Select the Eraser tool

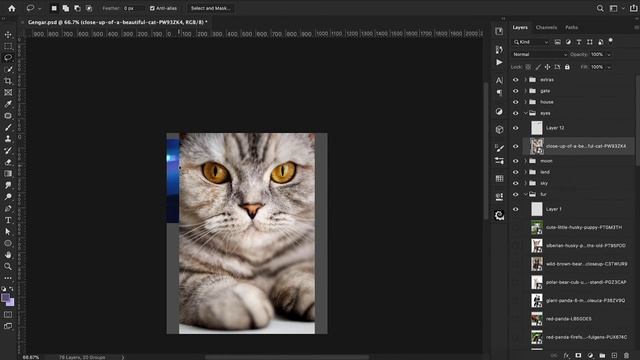point(8,162)
